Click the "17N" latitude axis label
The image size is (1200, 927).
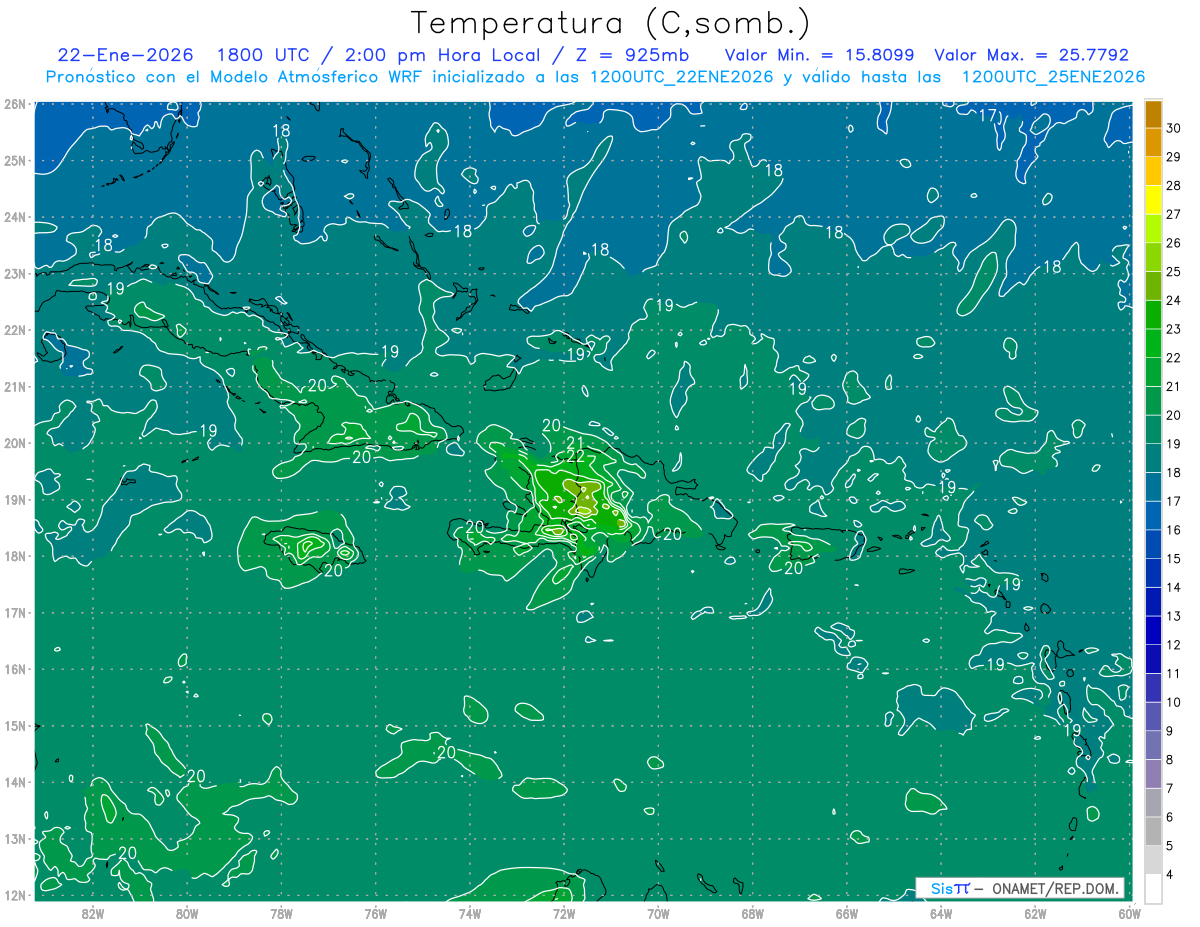tap(14, 612)
